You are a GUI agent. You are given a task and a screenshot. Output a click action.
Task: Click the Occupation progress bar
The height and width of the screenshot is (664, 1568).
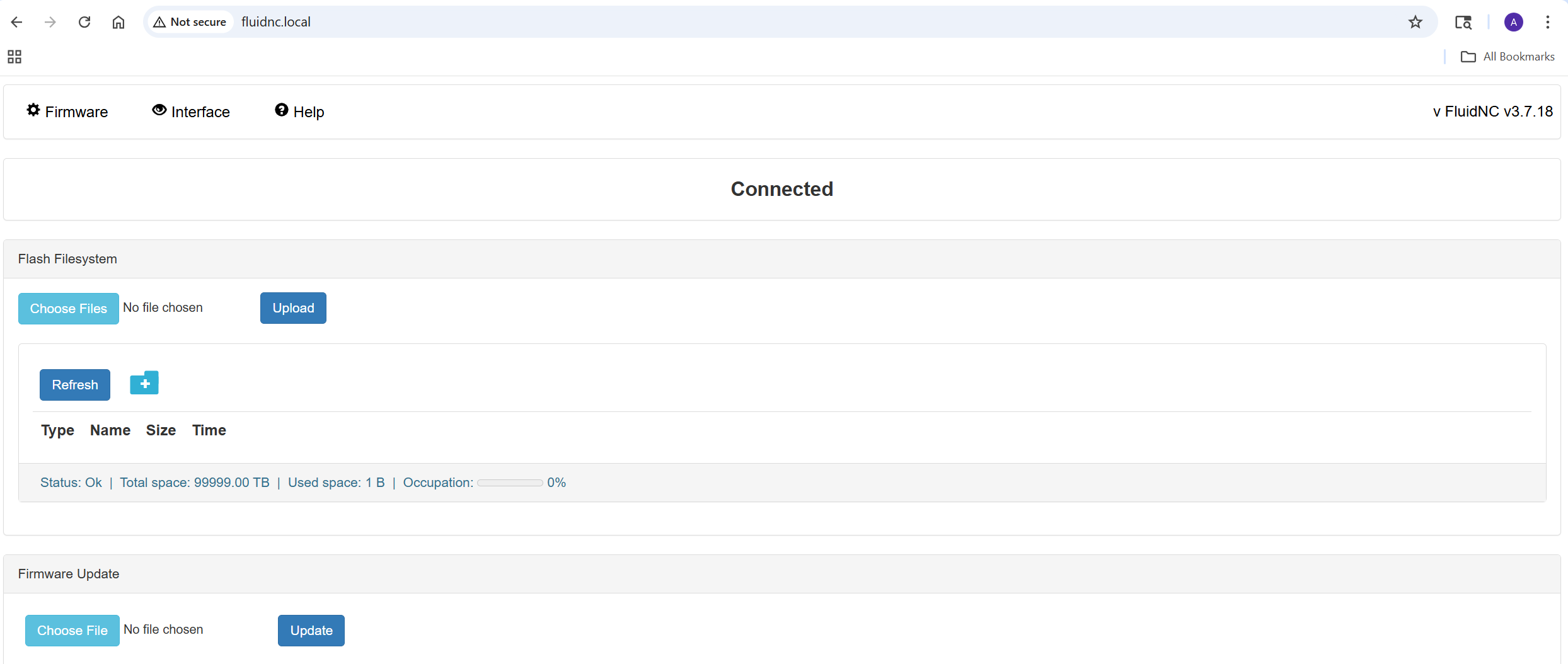[510, 483]
